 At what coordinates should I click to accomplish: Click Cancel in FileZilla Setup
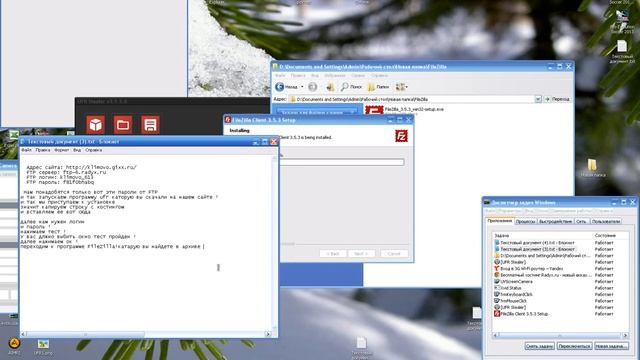tap(394, 254)
